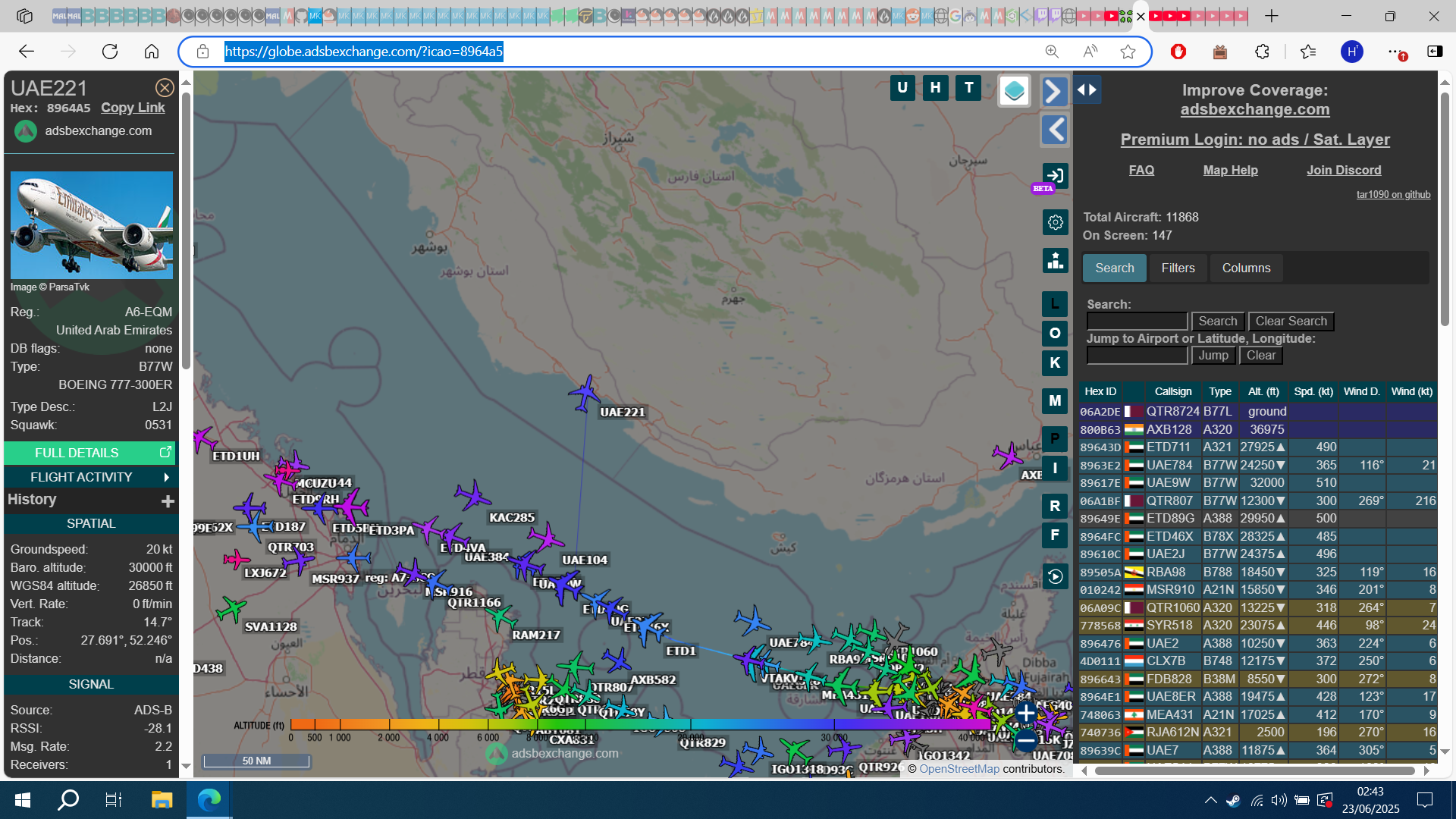Toggle the L map option
The width and height of the screenshot is (1456, 819).
coord(1055,304)
